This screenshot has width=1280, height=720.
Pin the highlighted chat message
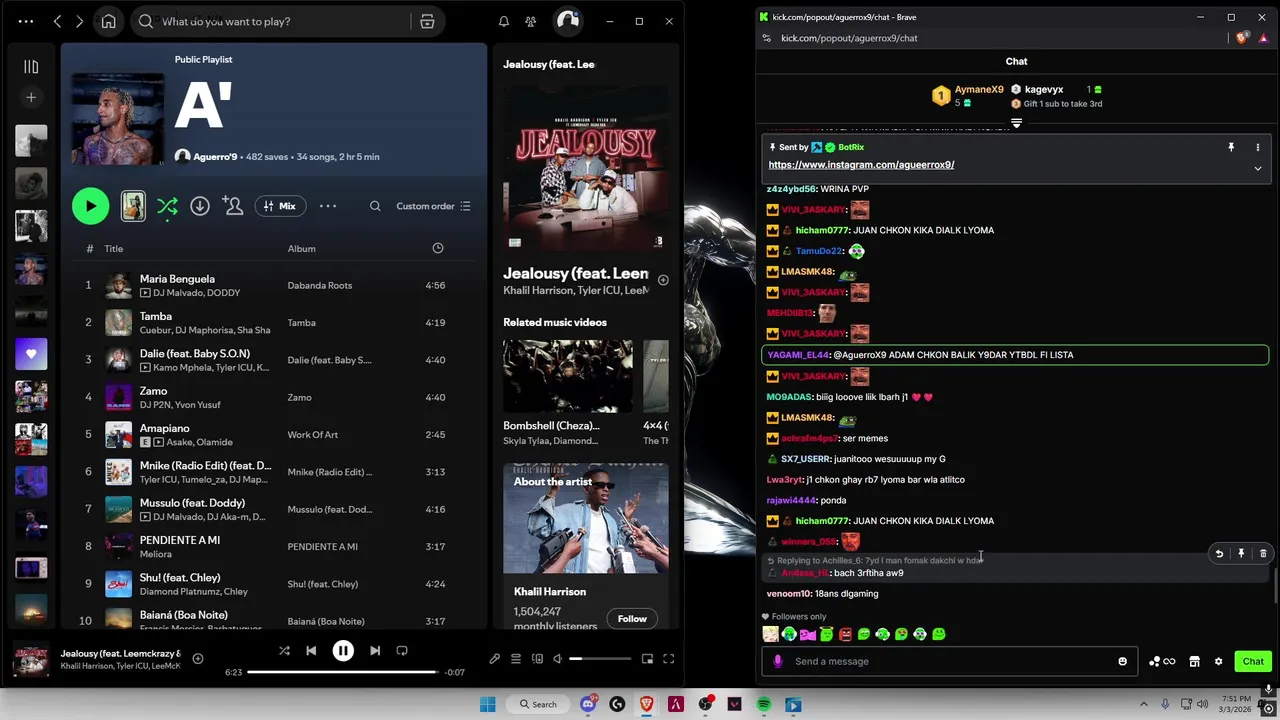[1241, 554]
